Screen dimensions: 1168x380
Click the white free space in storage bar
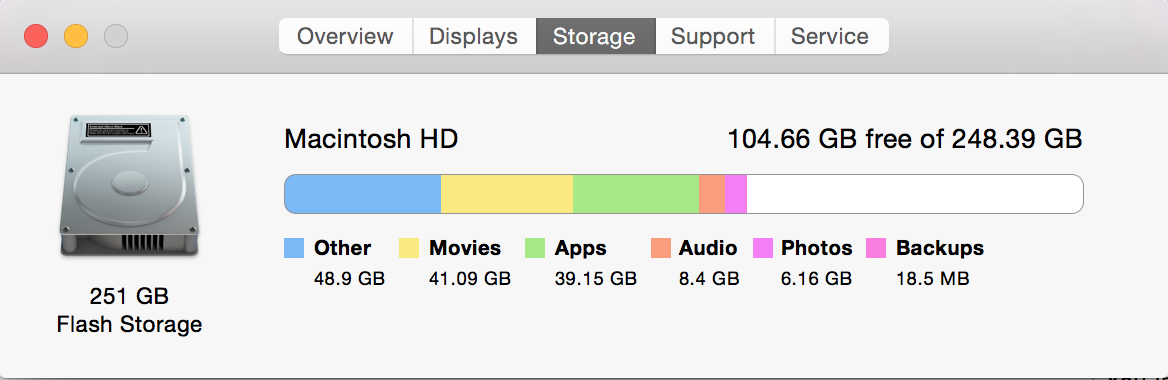click(x=915, y=194)
